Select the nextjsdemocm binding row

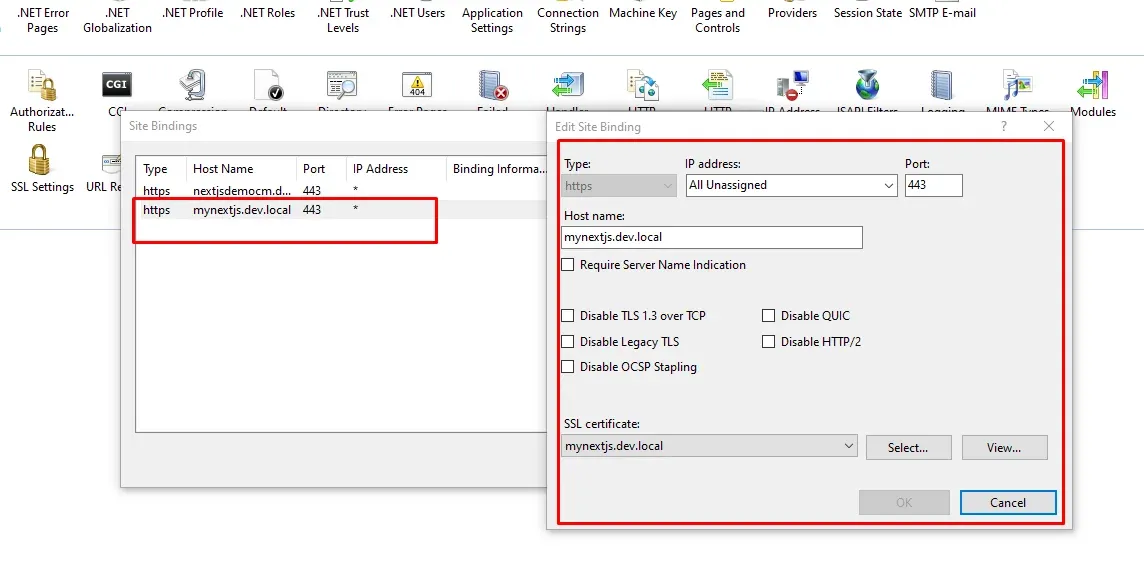[x=341, y=191]
